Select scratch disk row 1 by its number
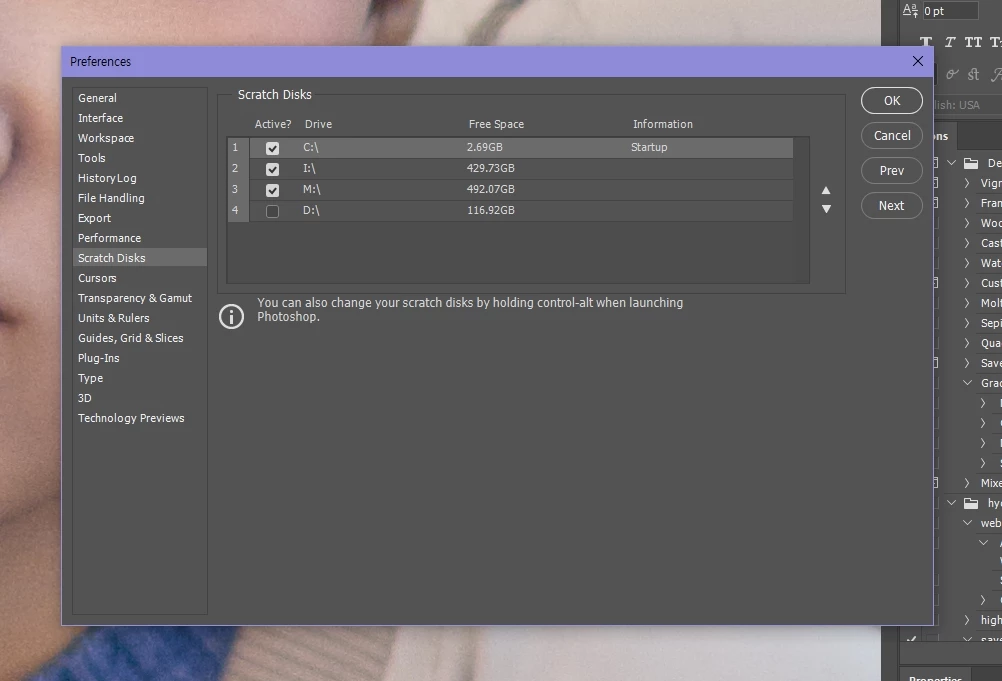Image resolution: width=1002 pixels, height=681 pixels. click(235, 148)
